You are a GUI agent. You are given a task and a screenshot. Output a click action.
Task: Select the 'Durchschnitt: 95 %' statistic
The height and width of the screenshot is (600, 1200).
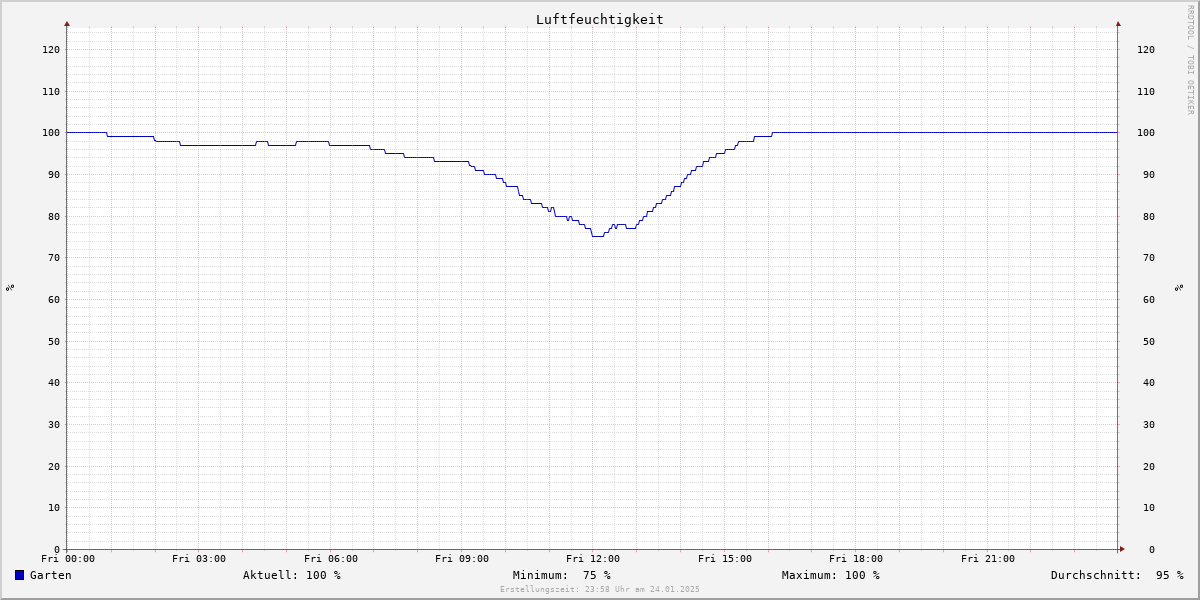point(1117,575)
